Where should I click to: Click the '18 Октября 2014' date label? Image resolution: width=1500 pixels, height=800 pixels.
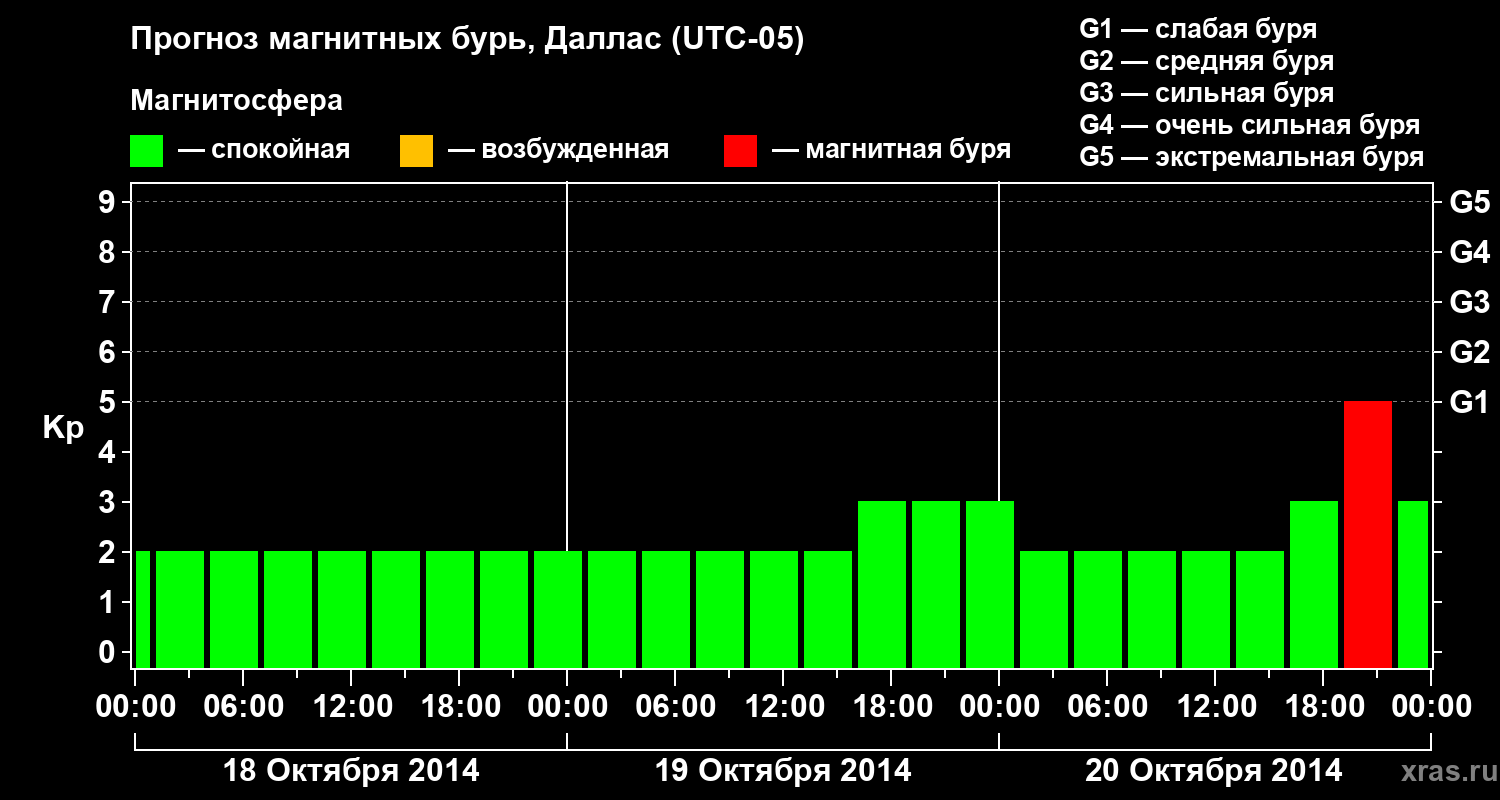pos(351,771)
